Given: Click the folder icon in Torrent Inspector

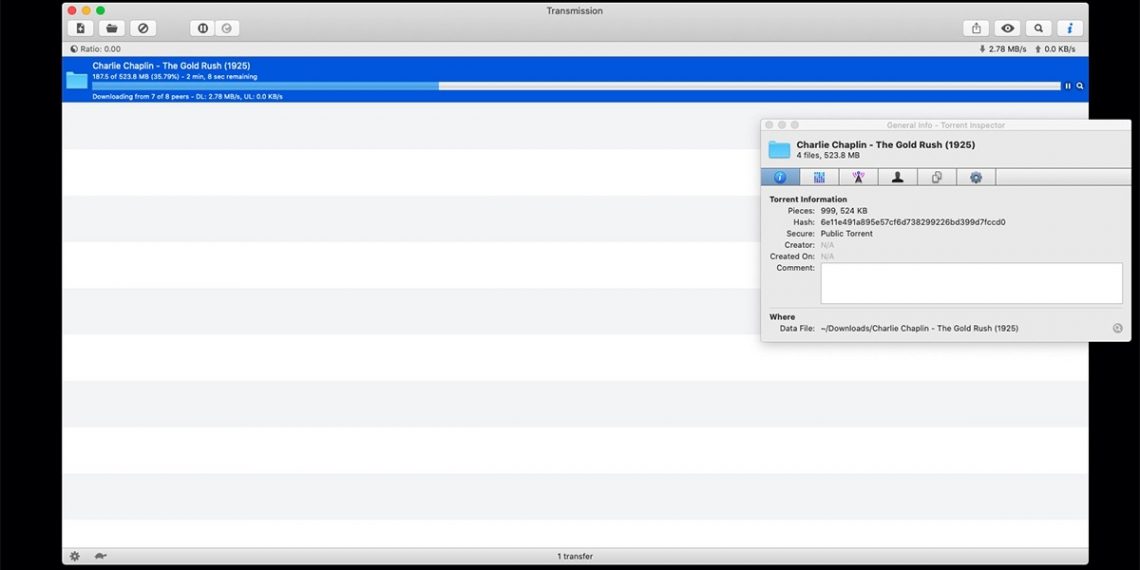Looking at the screenshot, I should [779, 150].
